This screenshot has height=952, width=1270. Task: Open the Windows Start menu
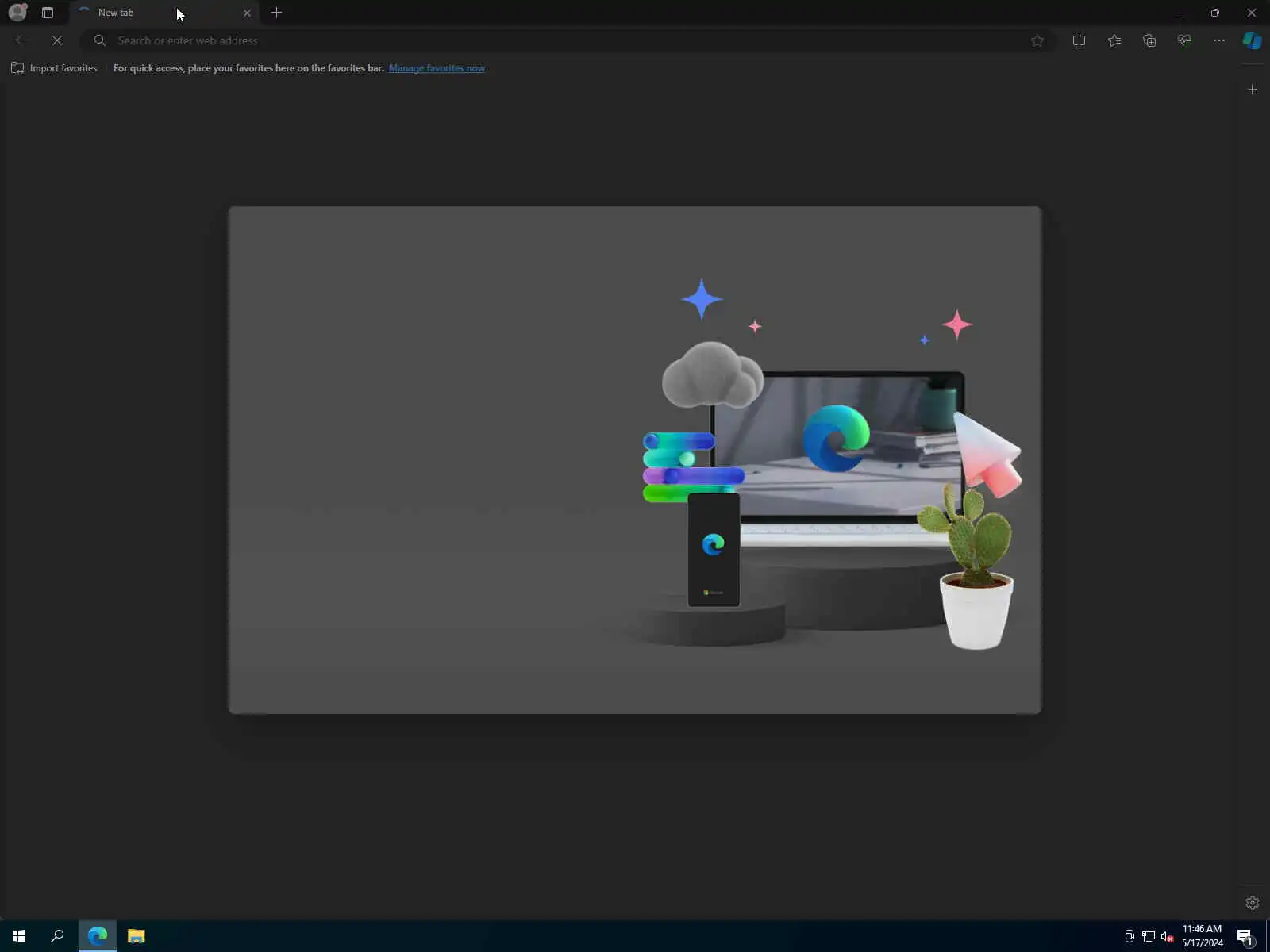tap(19, 936)
